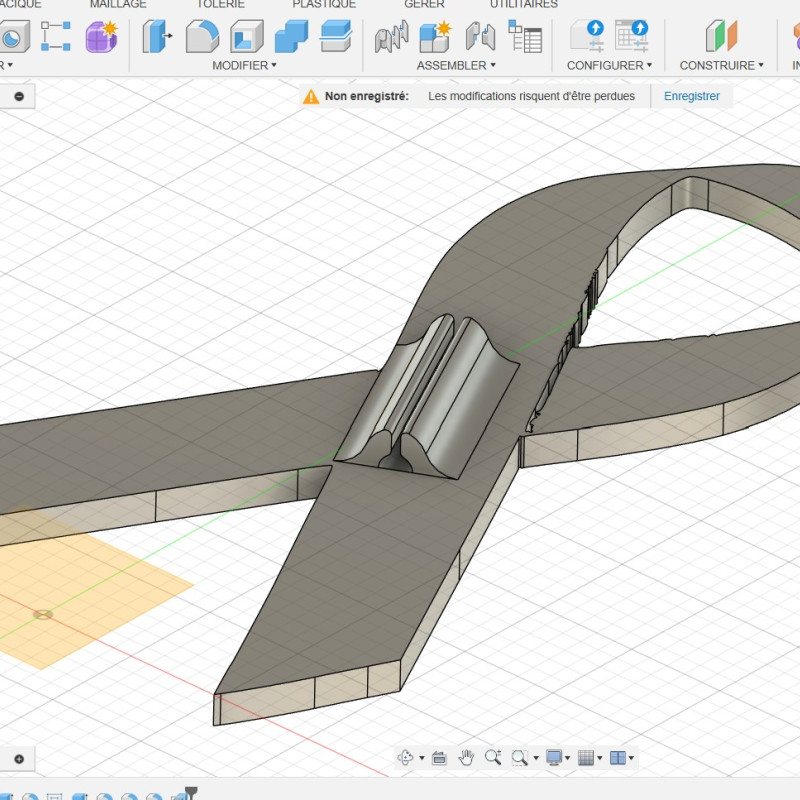Expand the comments panel with plus button
The width and height of the screenshot is (800, 800).
[x=19, y=759]
